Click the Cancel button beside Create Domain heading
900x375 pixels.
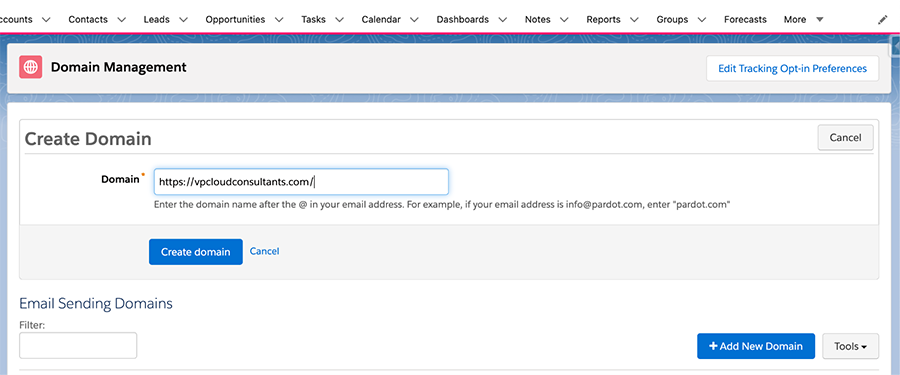point(845,137)
